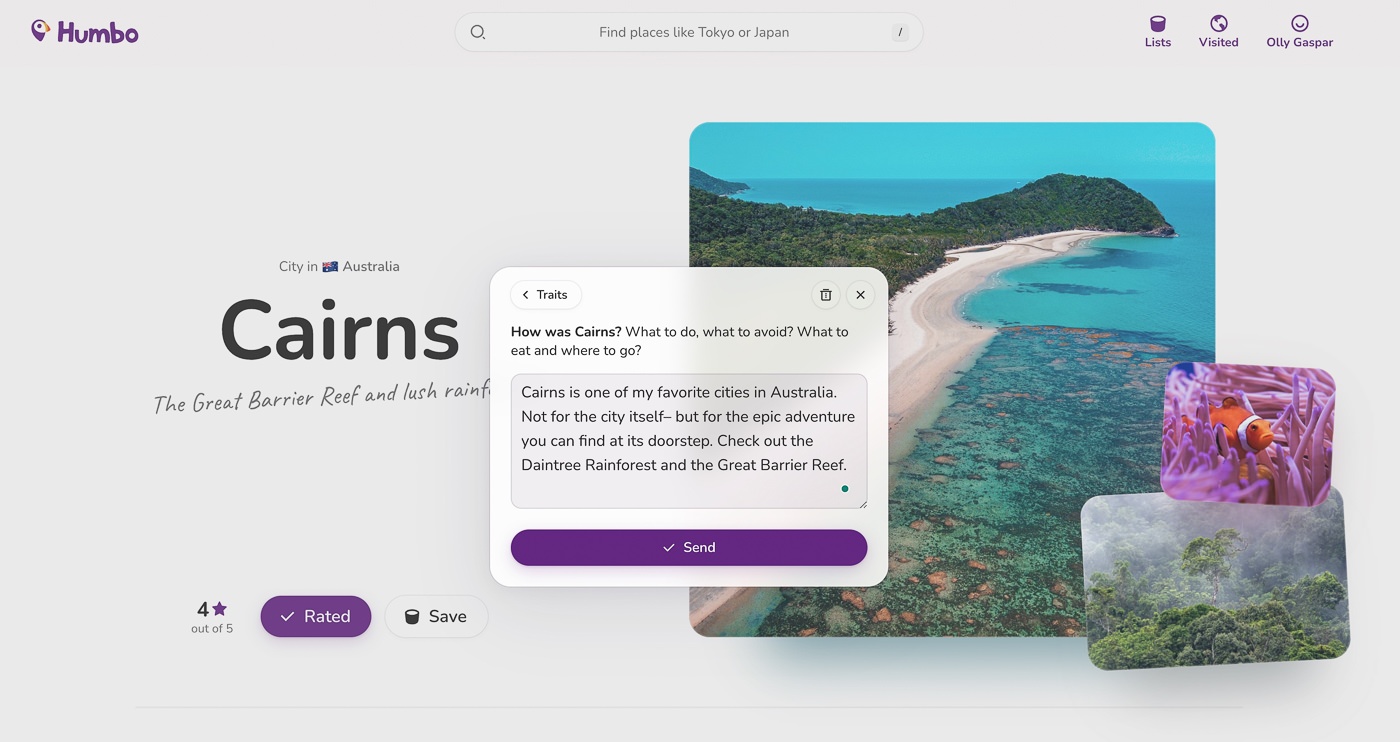The width and height of the screenshot is (1400, 742).
Task: Click inside the review text area
Action: pos(688,440)
